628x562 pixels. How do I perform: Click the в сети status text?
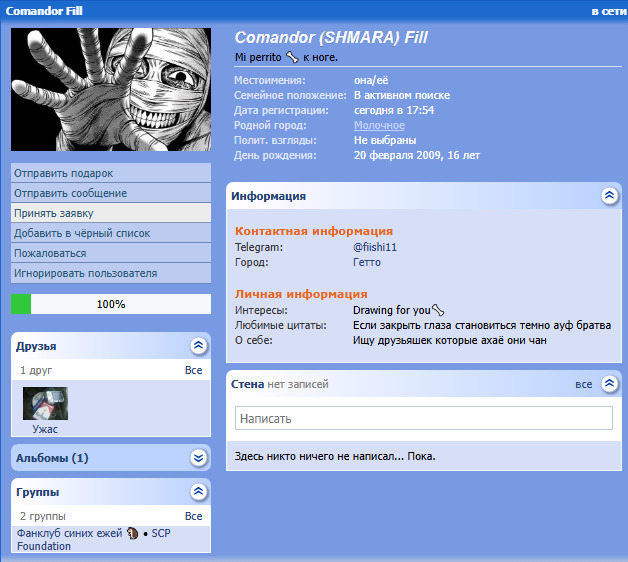click(x=609, y=12)
